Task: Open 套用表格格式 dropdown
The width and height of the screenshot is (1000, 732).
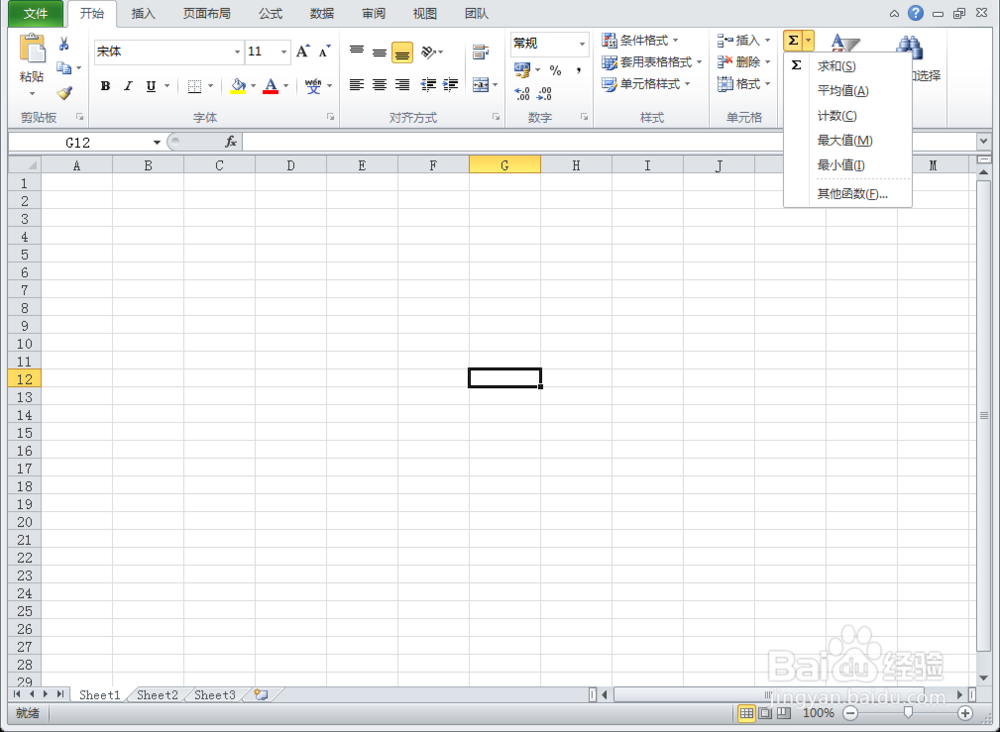Action: [651, 62]
